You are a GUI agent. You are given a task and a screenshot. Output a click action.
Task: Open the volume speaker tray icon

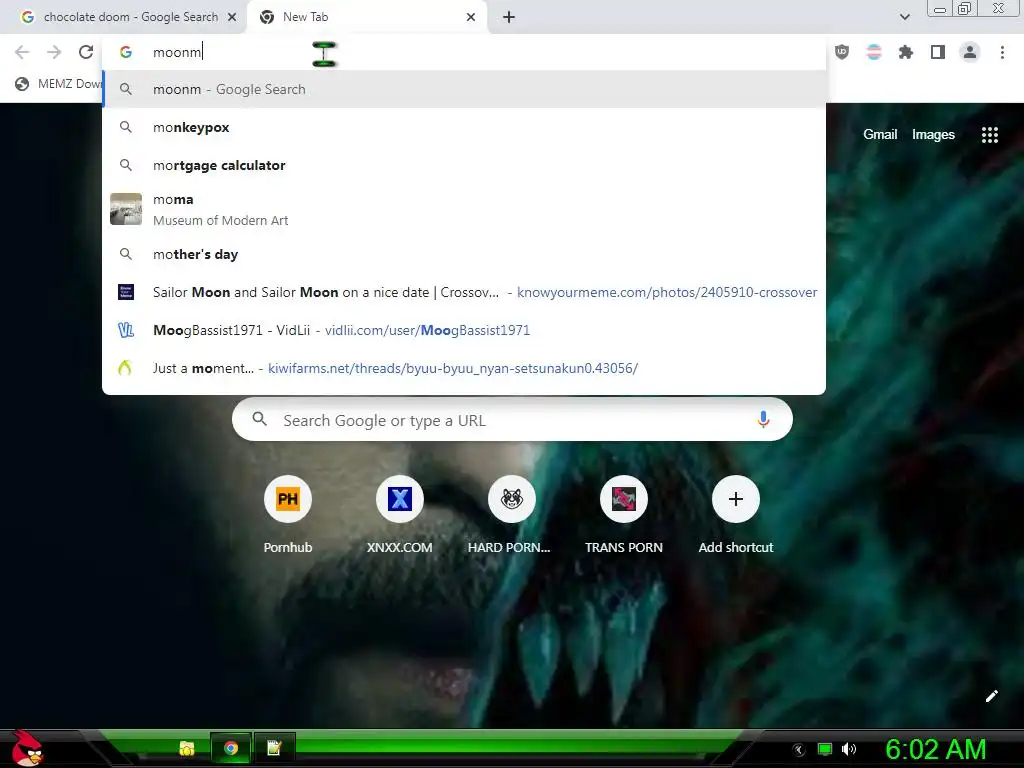849,750
